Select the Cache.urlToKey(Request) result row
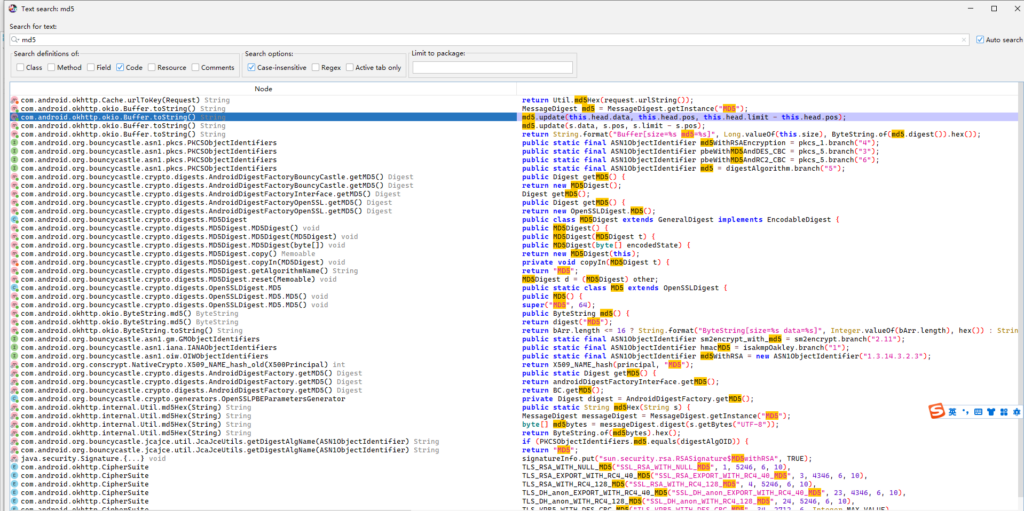The width and height of the screenshot is (1024, 511). 110,101
